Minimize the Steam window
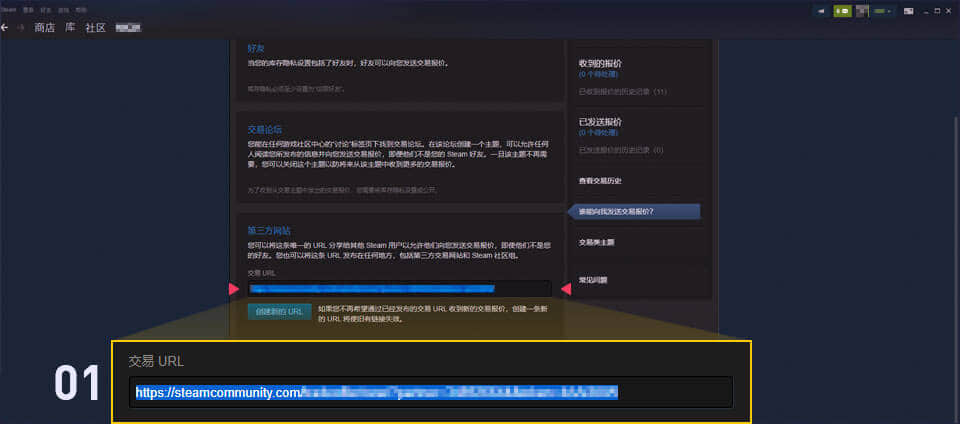The image size is (960, 424). (x=926, y=11)
